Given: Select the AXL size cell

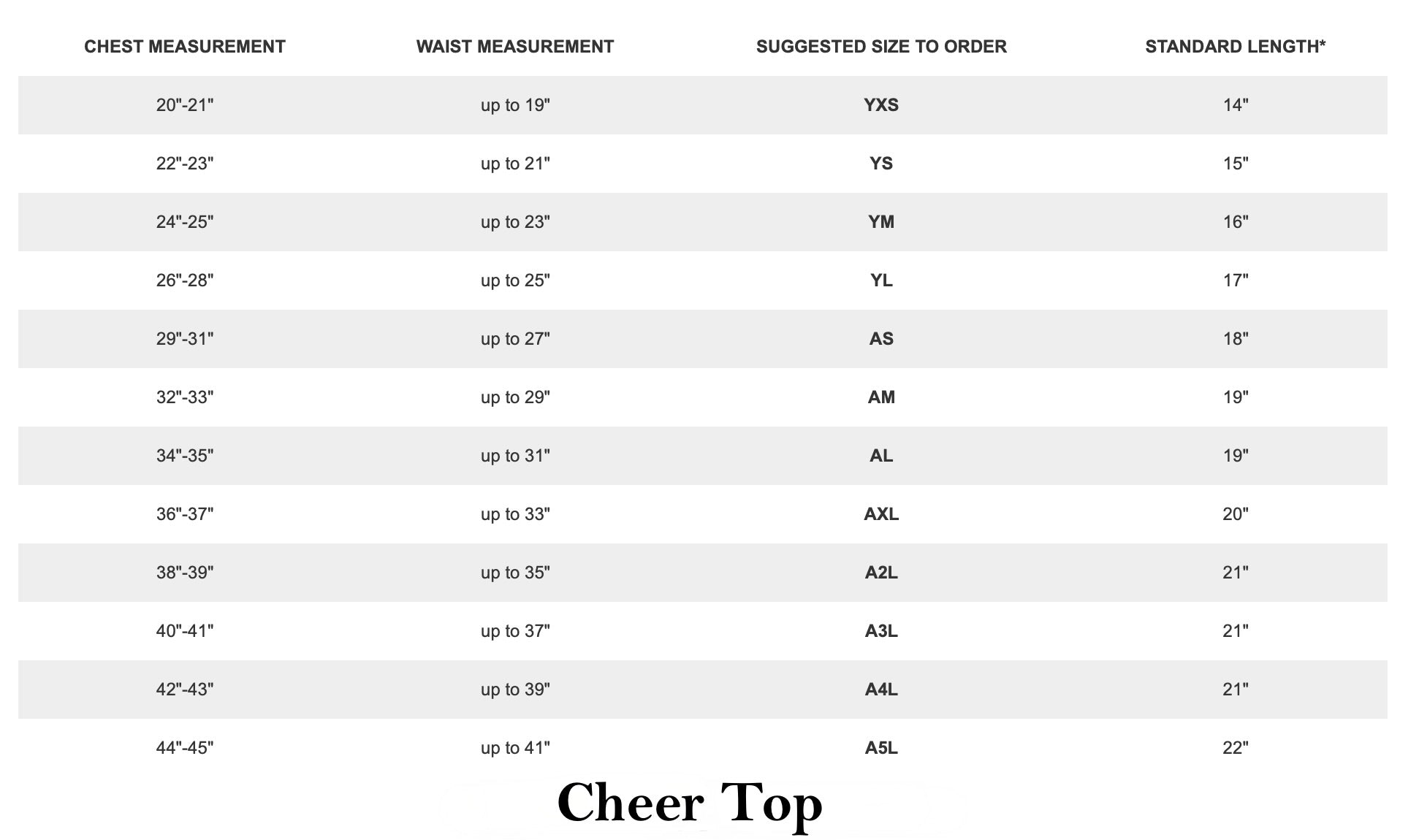Looking at the screenshot, I should [881, 514].
